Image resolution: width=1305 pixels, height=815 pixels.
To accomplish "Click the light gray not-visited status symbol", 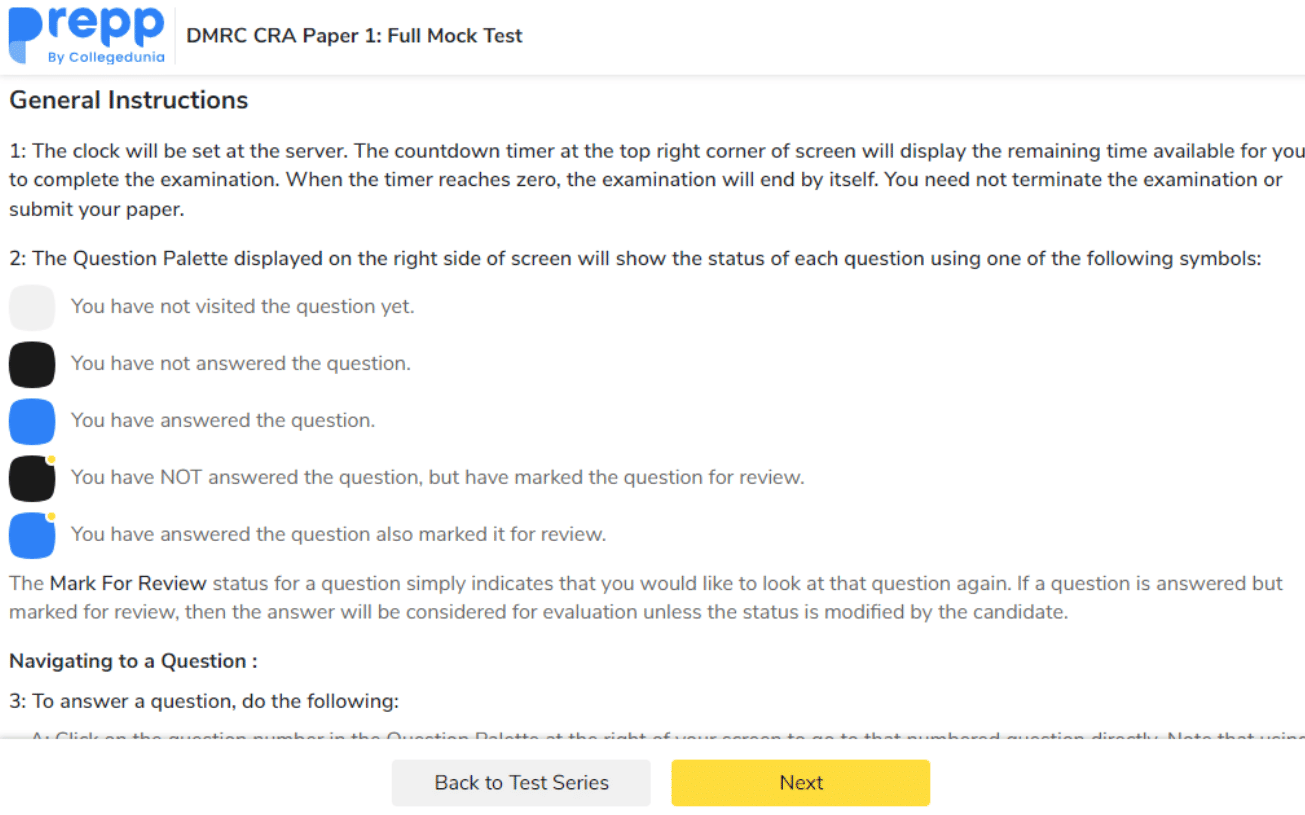I will point(32,307).
